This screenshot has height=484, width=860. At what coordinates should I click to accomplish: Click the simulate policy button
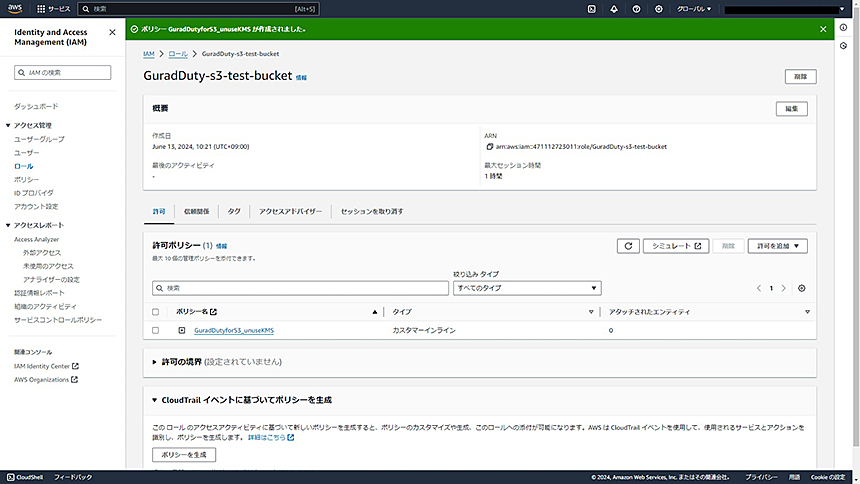click(x=676, y=246)
